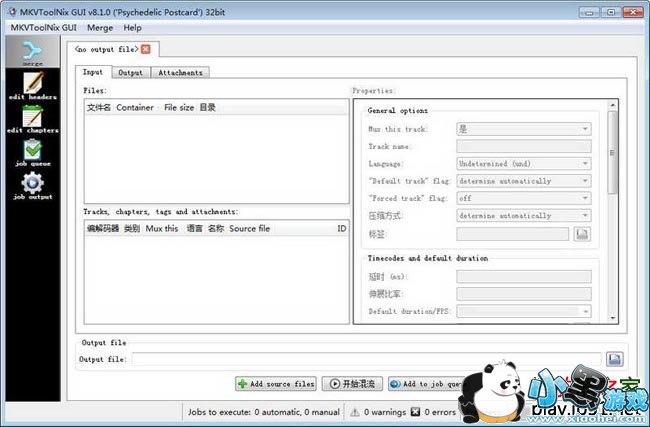This screenshot has height=427, width=650.
Task: Click the properties panel scrollbar thumb
Action: (x=612, y=153)
